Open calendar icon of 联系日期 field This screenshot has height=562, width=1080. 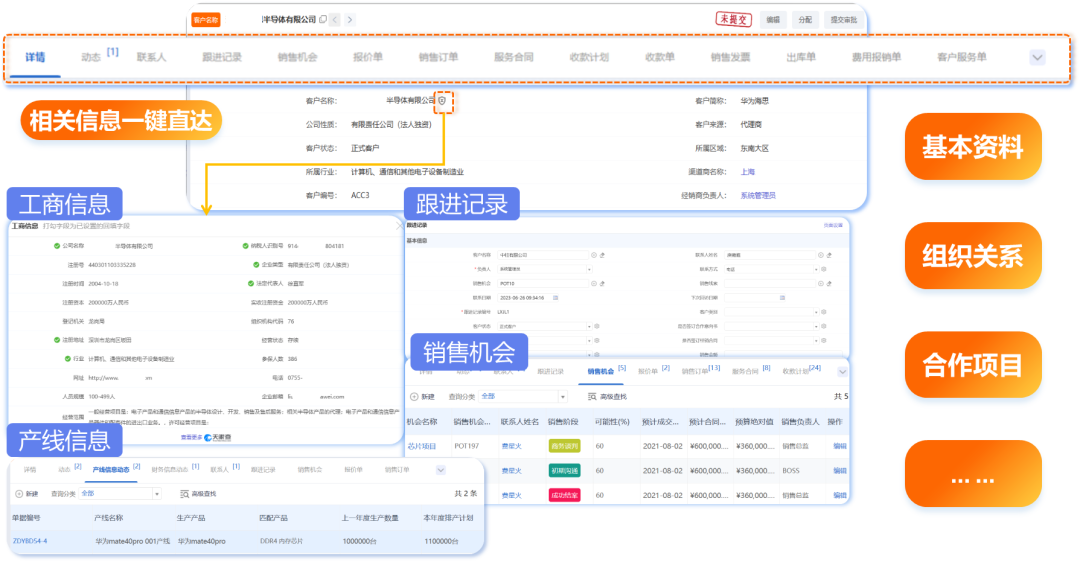(556, 298)
